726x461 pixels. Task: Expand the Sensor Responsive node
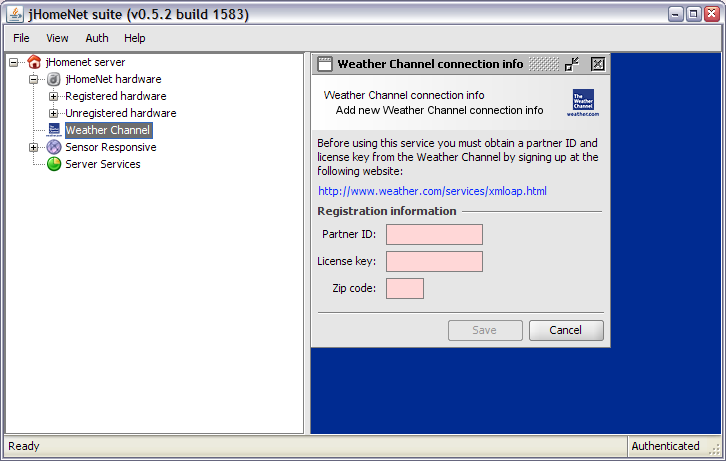[33, 147]
